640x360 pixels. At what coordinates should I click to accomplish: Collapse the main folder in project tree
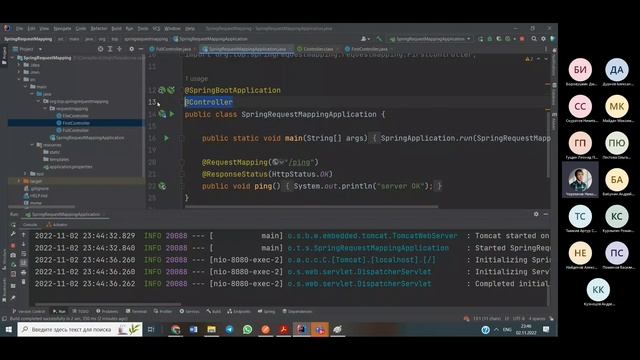26,87
